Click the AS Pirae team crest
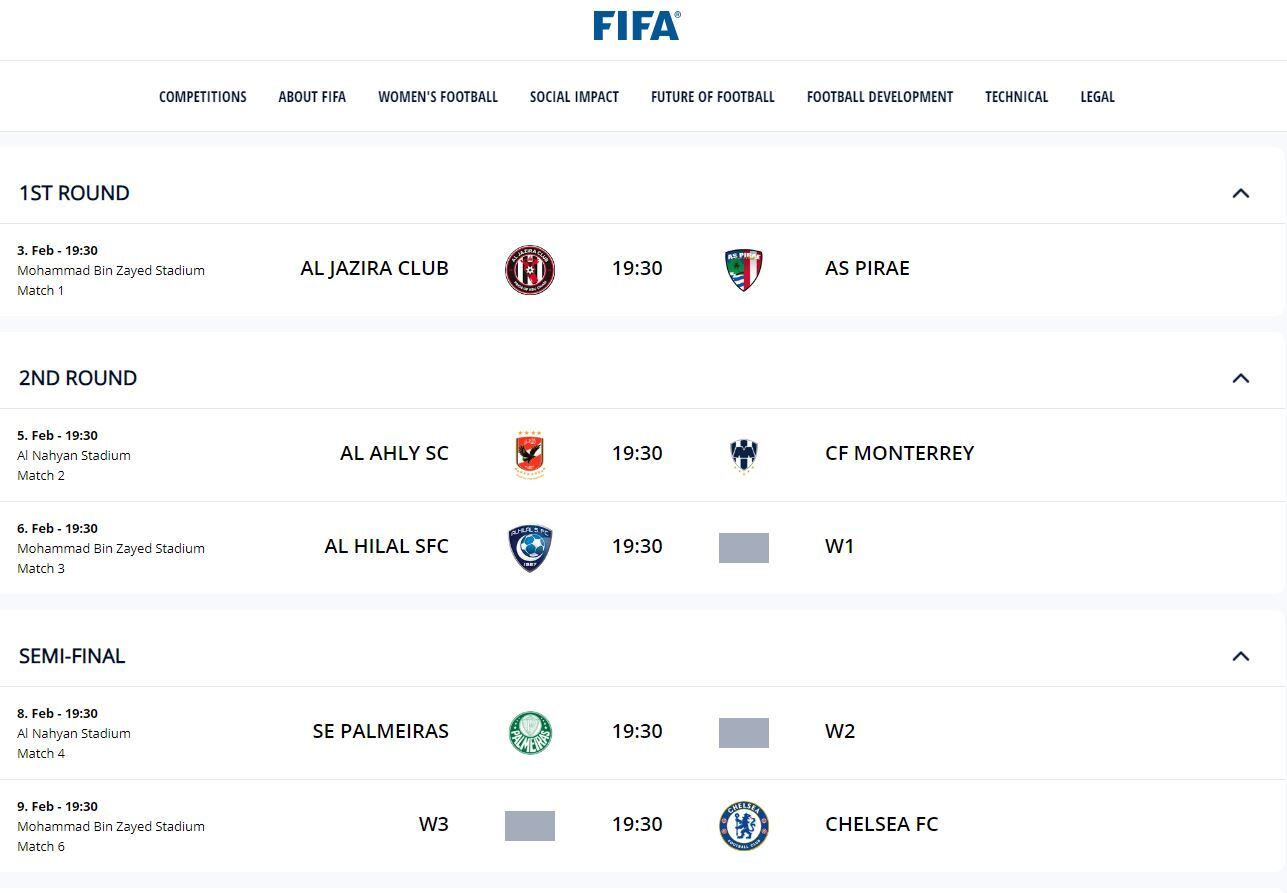This screenshot has height=893, width=1287. (x=744, y=269)
